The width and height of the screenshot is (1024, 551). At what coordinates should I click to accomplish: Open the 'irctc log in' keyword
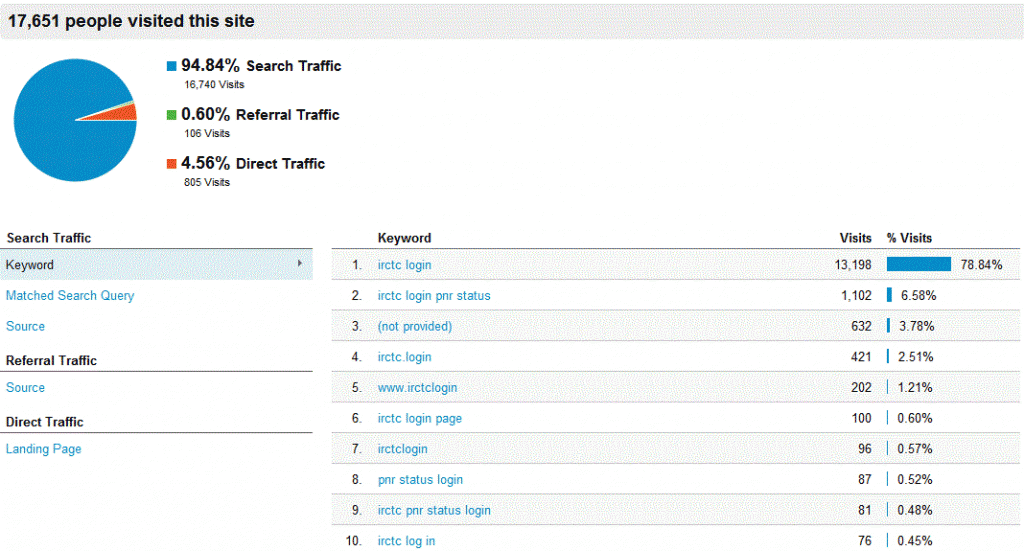[x=406, y=541]
